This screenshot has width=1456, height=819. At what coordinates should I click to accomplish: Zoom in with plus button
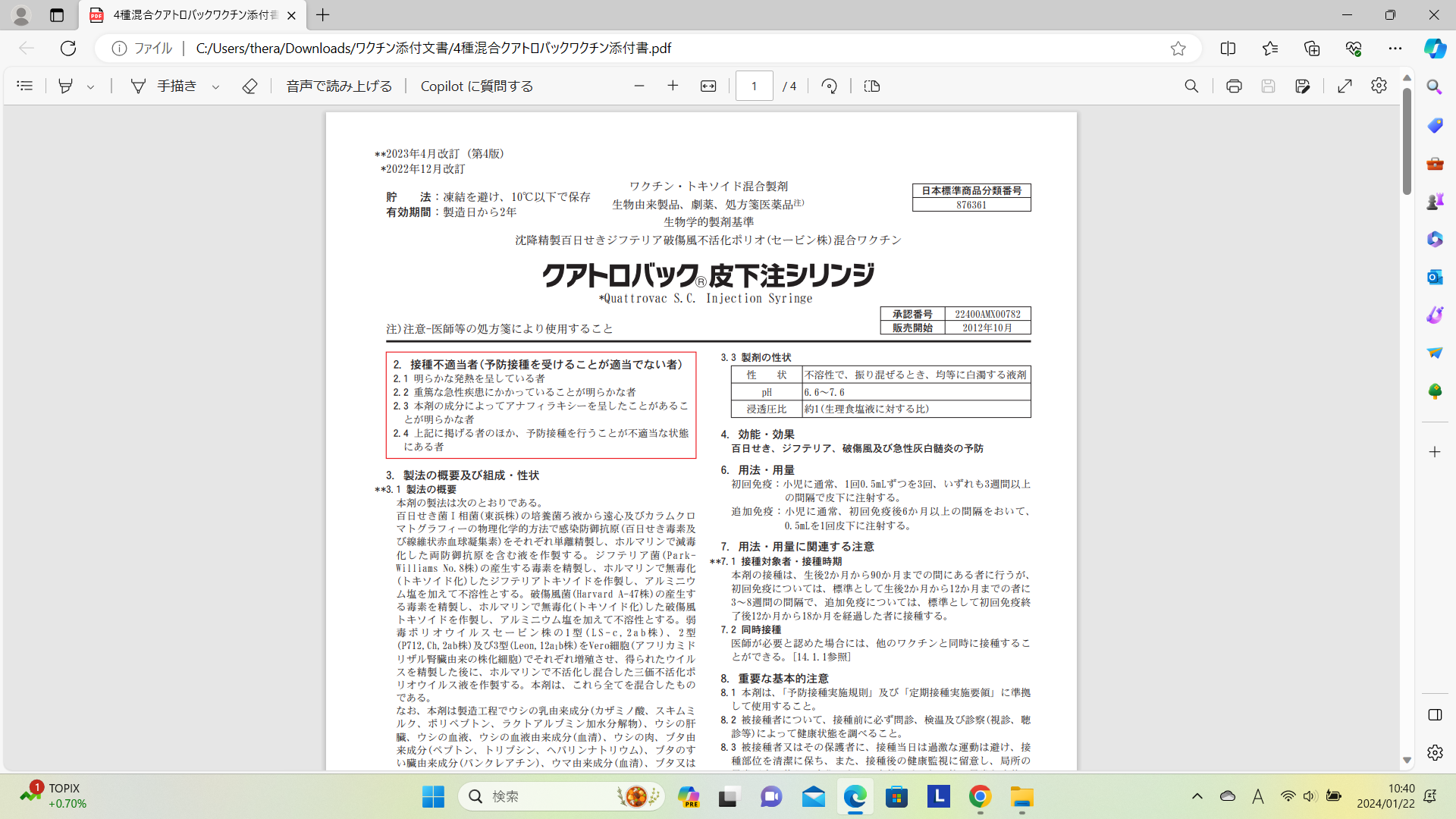[x=673, y=86]
